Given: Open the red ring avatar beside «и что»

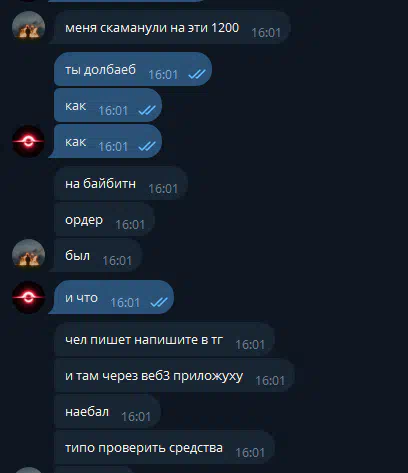Looking at the screenshot, I should (x=28, y=297).
